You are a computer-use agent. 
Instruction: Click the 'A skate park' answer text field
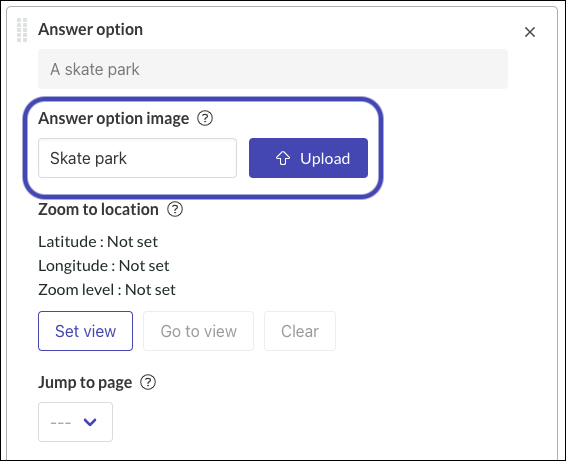273,69
